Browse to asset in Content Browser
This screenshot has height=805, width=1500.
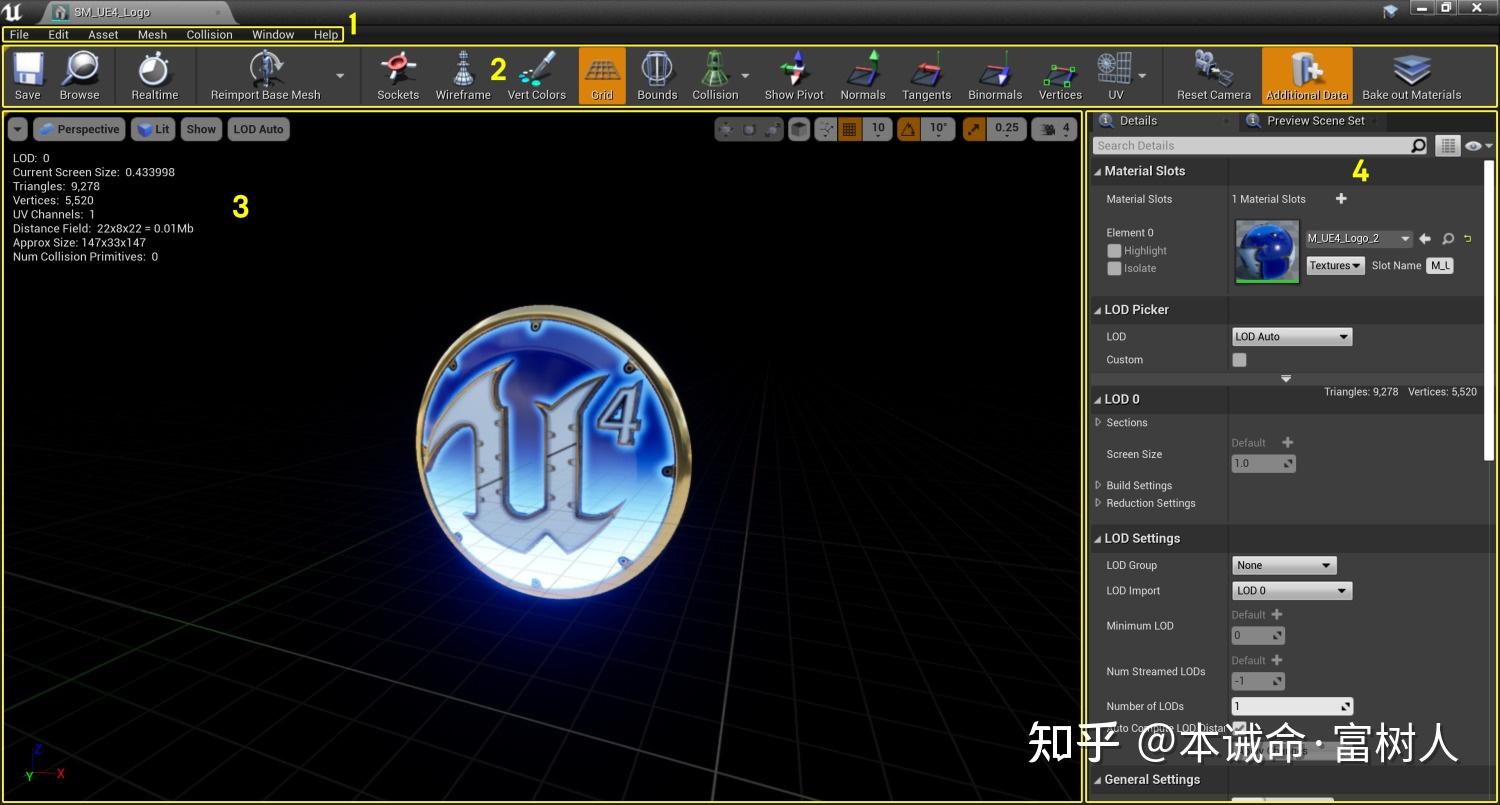79,76
